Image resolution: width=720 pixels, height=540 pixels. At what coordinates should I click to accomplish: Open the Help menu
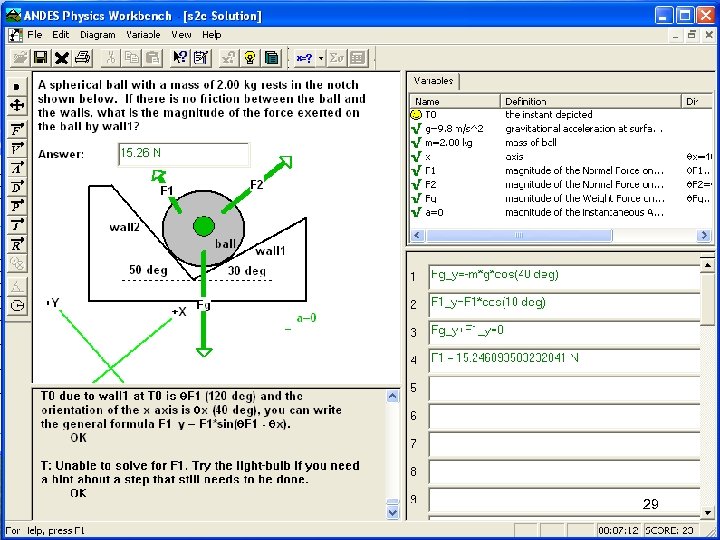pyautogui.click(x=212, y=35)
